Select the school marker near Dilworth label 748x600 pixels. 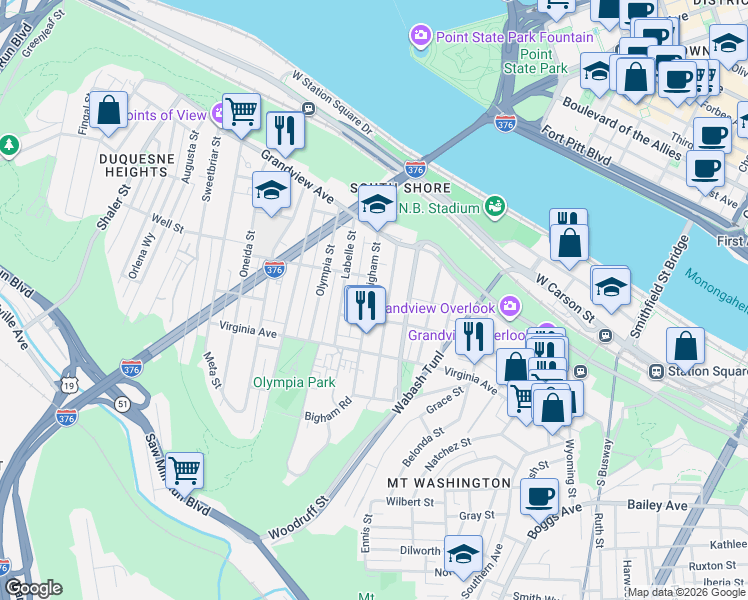point(463,557)
